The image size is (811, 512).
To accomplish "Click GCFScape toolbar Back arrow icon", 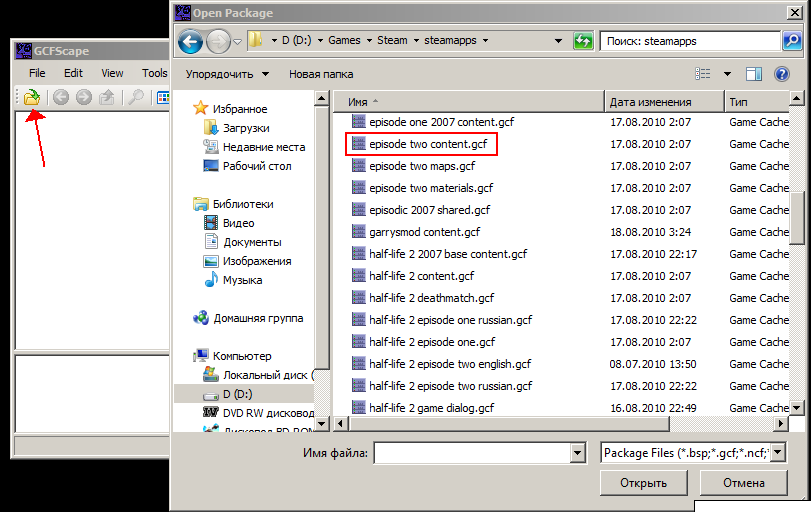I will (x=61, y=97).
